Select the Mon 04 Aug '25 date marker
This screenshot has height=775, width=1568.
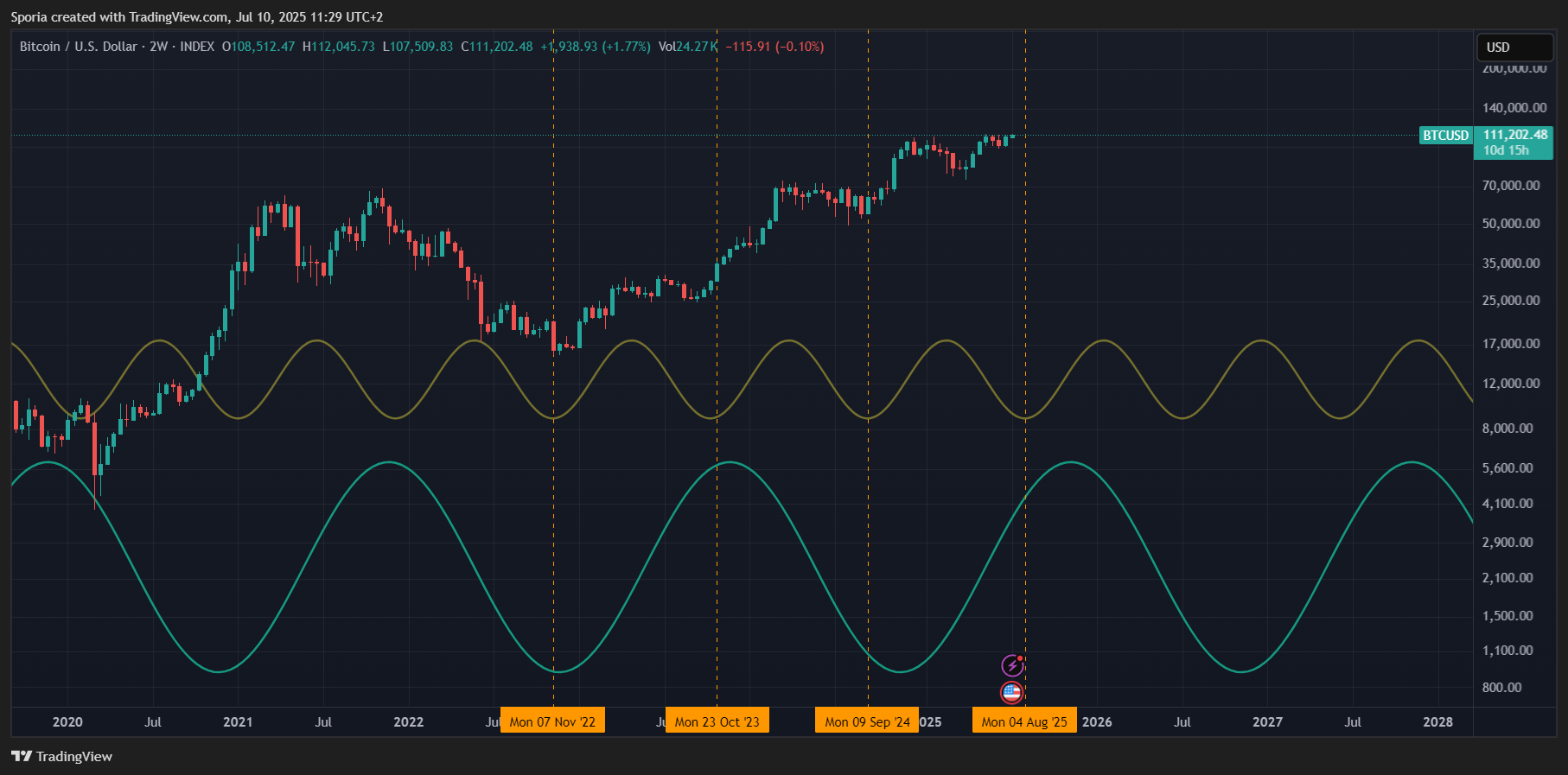click(1024, 721)
